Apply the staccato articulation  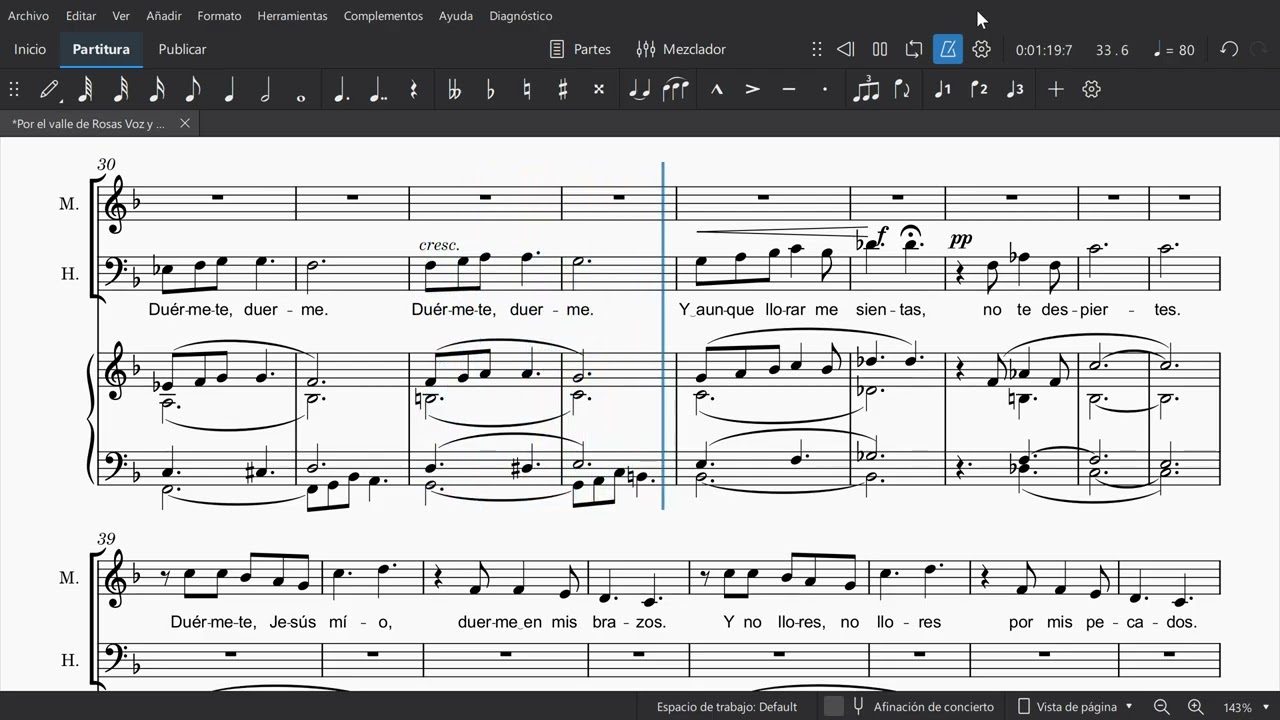[824, 89]
